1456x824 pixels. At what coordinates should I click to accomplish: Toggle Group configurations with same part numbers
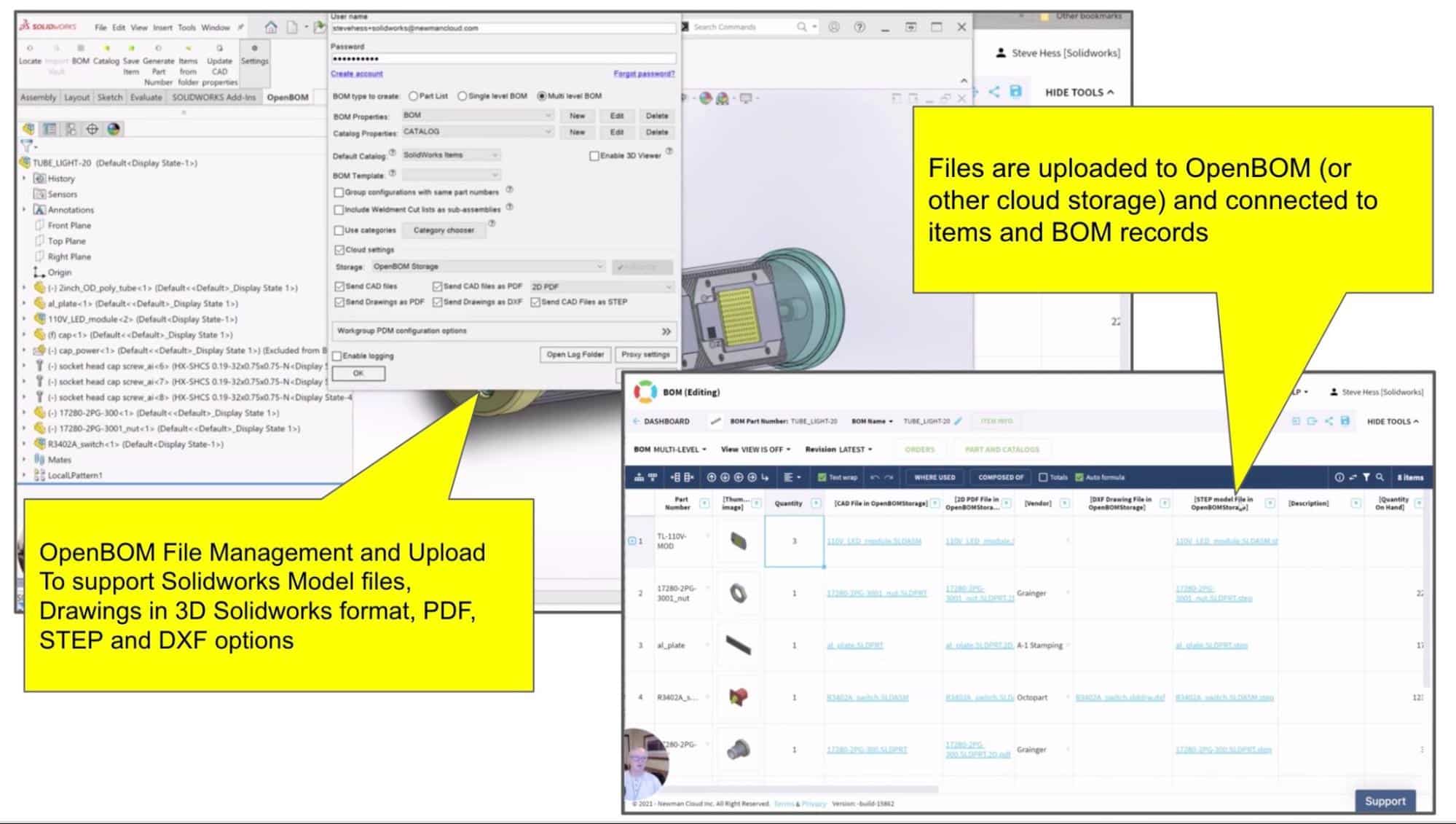339,192
